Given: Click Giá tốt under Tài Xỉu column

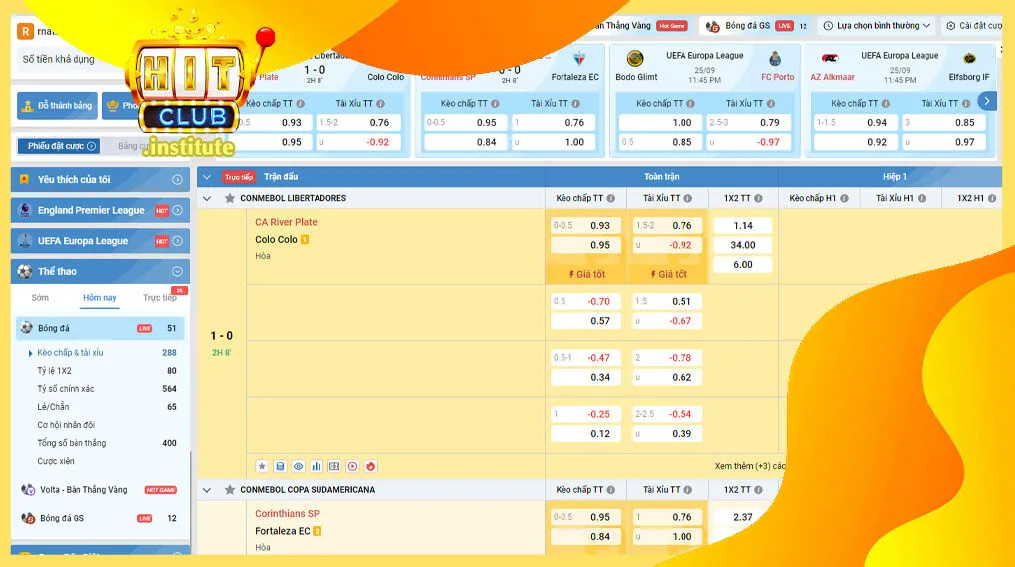Looking at the screenshot, I should [668, 274].
